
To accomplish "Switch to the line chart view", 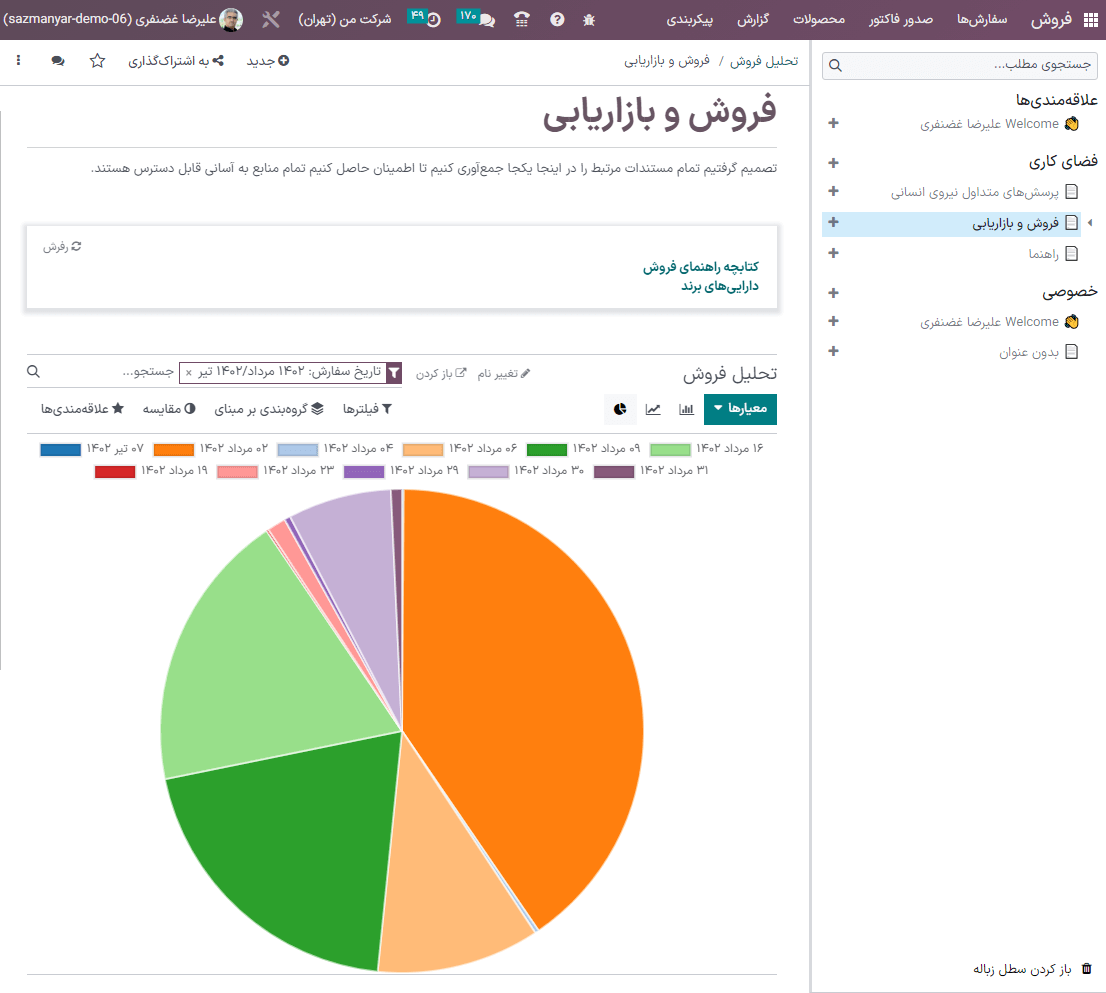I will click(x=652, y=409).
